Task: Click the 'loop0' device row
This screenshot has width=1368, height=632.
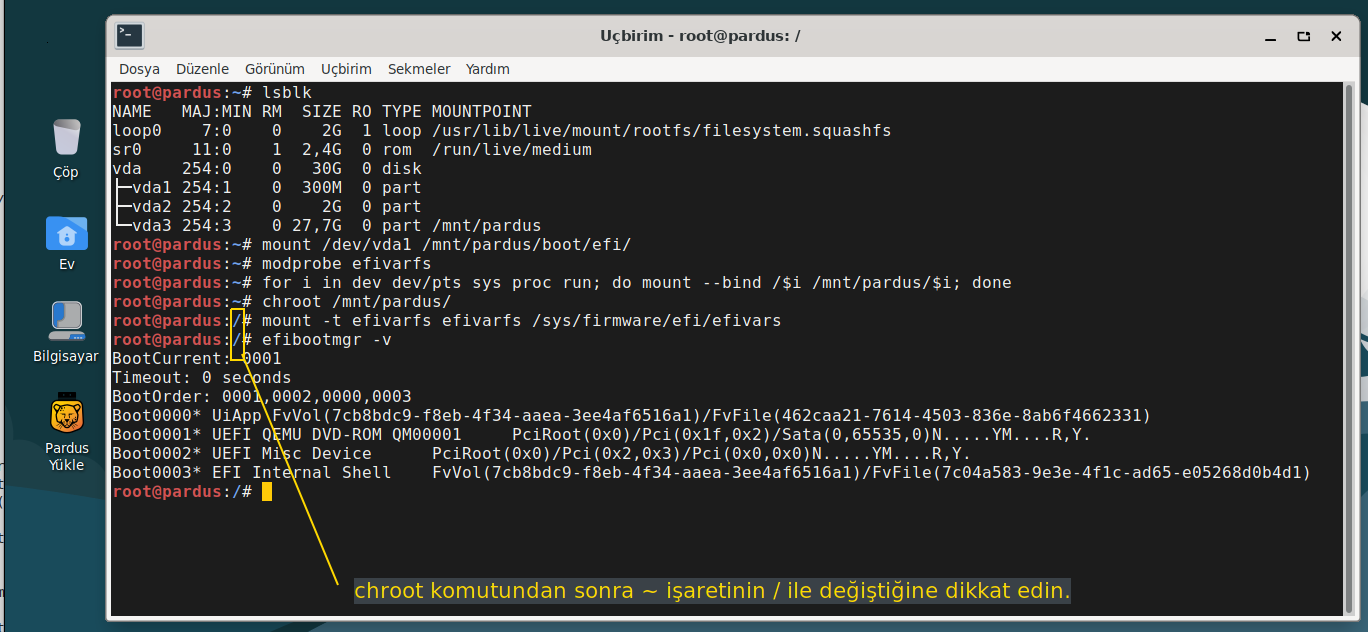Action: point(501,130)
